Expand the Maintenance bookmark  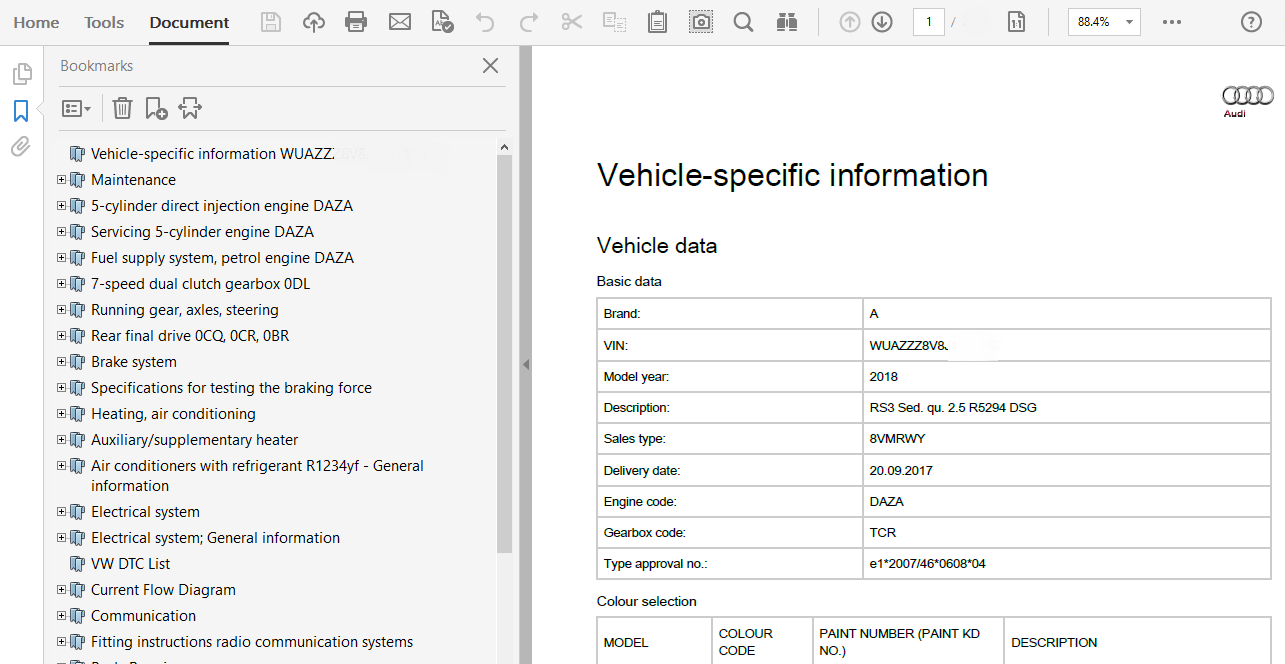point(62,180)
